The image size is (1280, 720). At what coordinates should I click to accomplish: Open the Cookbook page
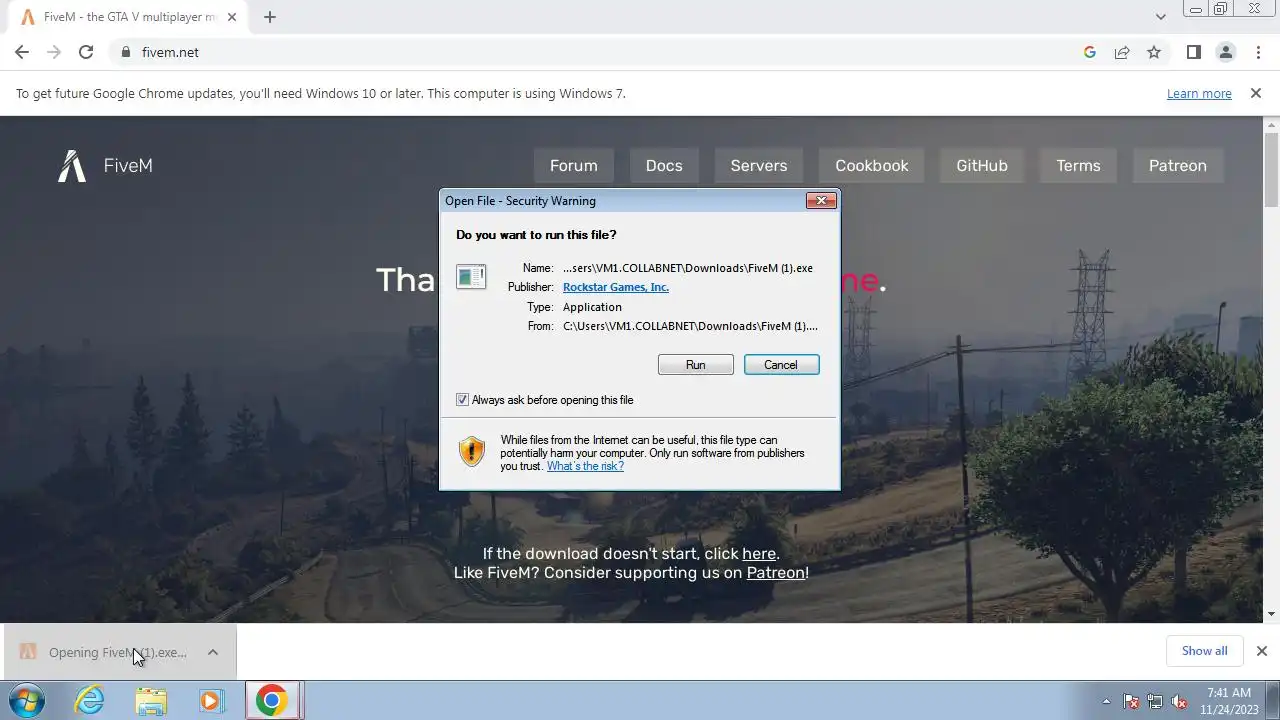[872, 166]
